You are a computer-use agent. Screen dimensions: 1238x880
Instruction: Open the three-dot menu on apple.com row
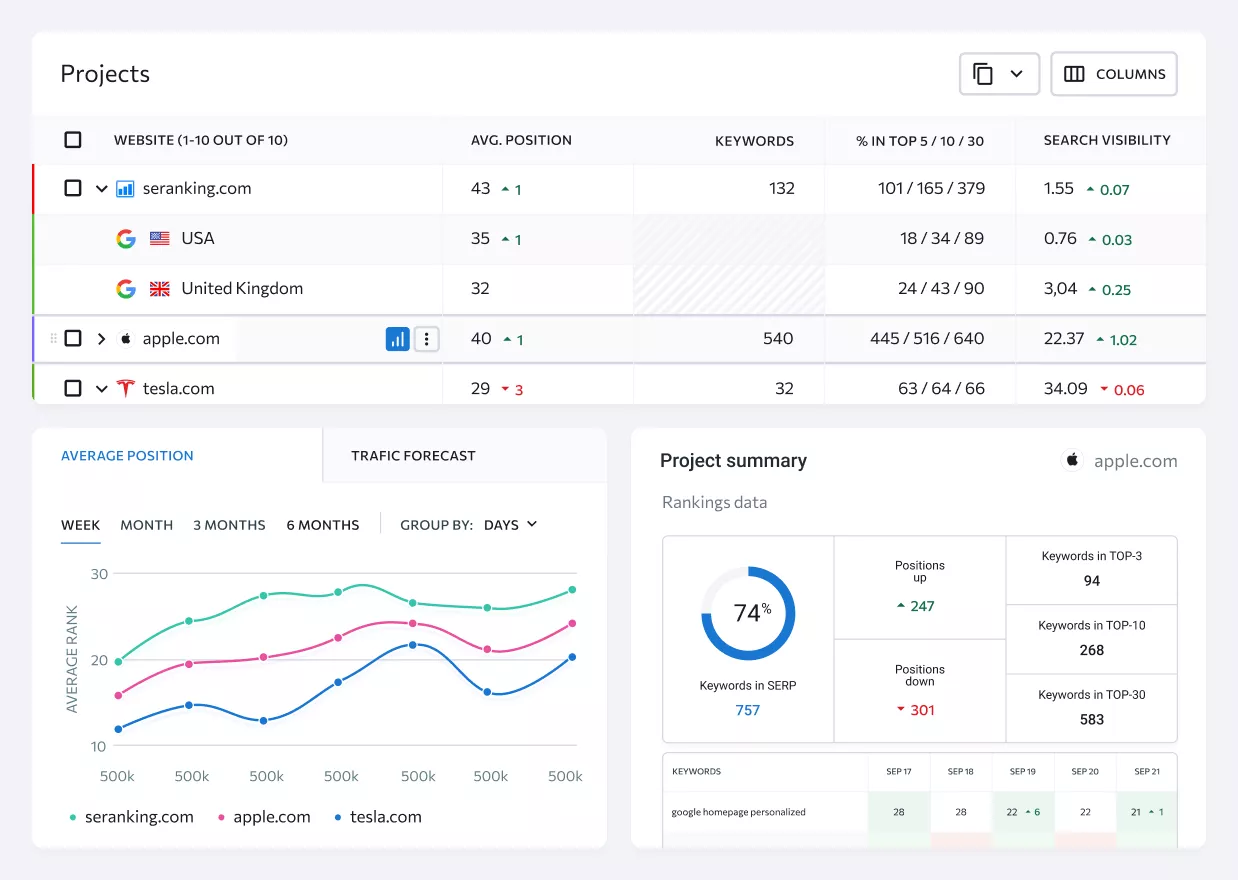pyautogui.click(x=427, y=339)
